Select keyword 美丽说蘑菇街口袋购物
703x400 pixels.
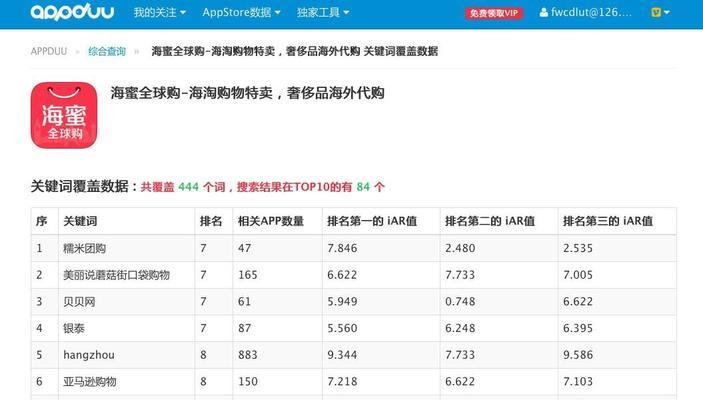(117, 275)
